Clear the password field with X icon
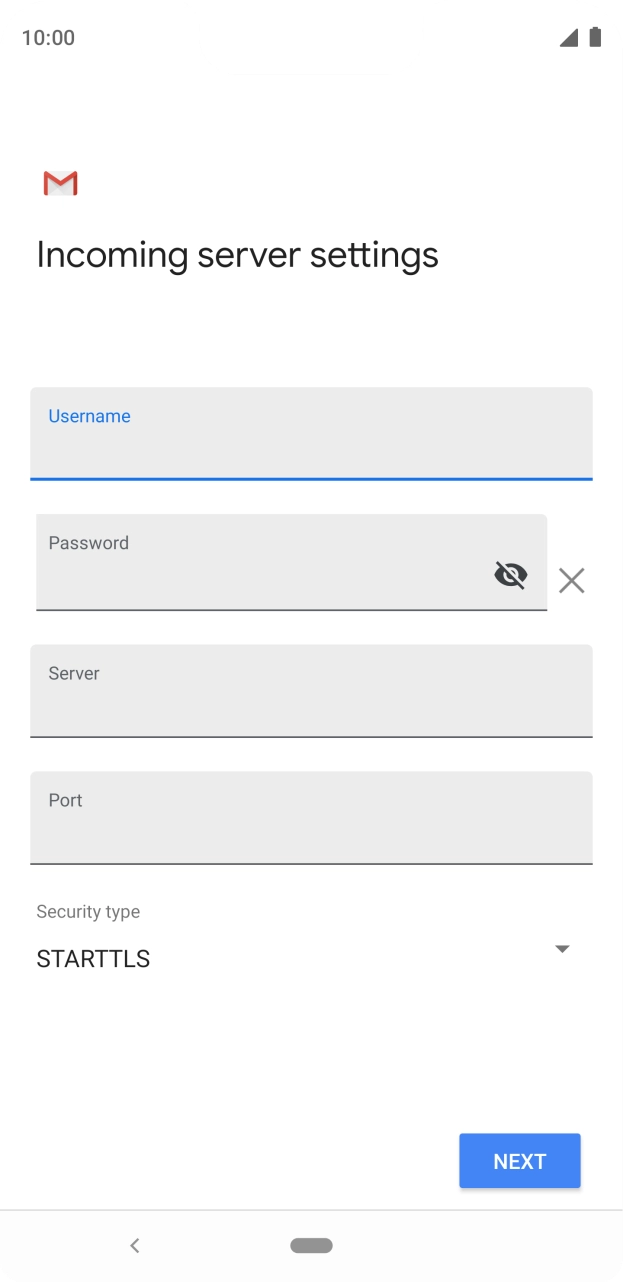 (x=571, y=580)
